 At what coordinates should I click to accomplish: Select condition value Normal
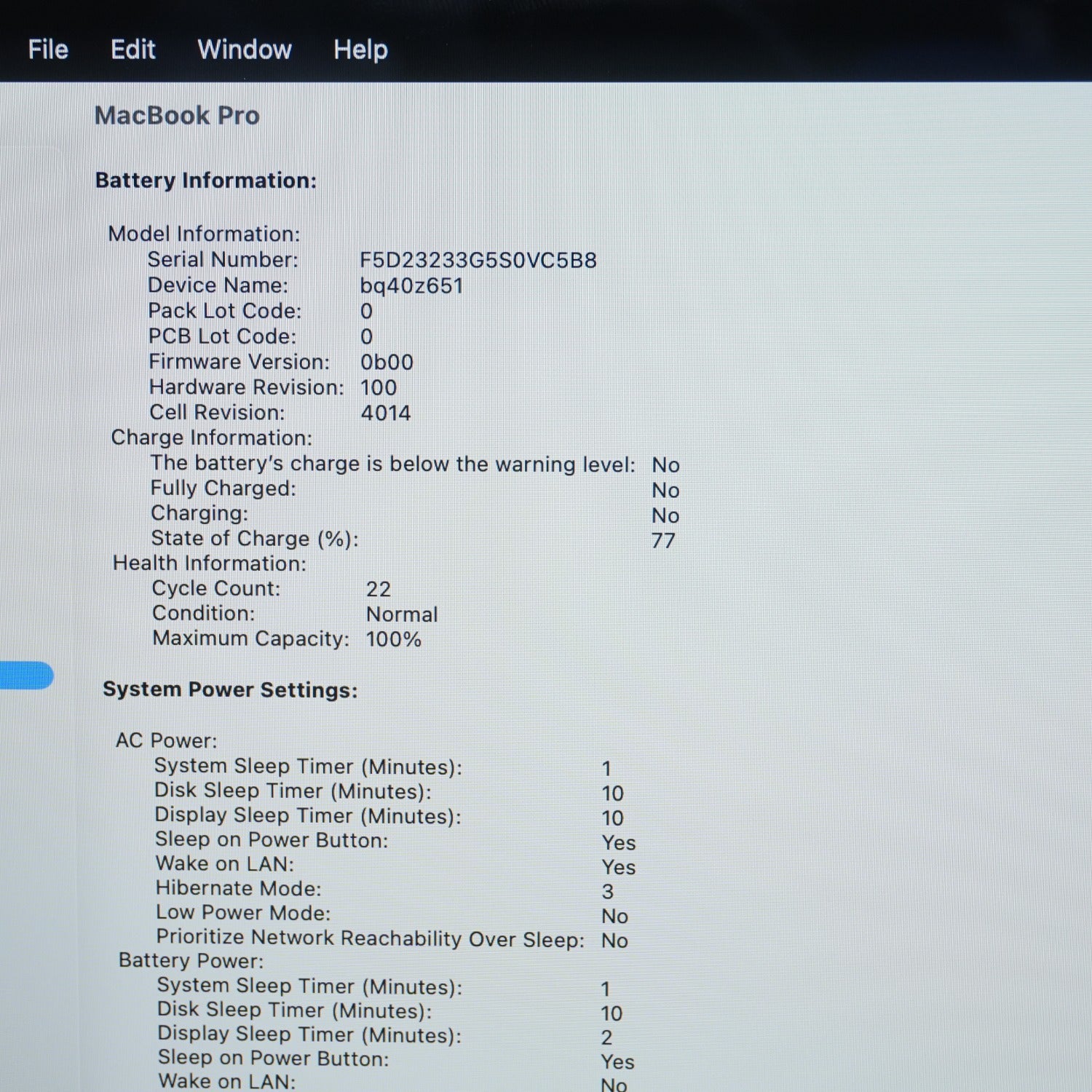click(x=402, y=614)
